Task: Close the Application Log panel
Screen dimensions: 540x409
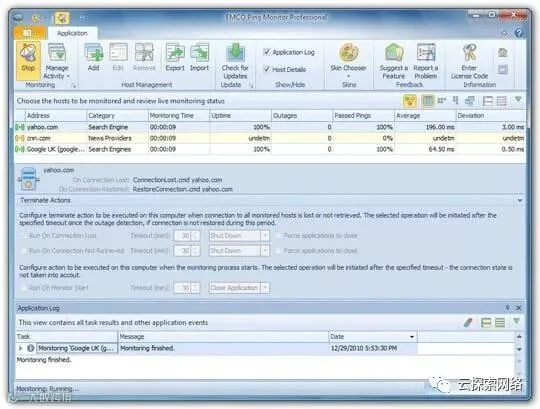Action: (x=519, y=307)
